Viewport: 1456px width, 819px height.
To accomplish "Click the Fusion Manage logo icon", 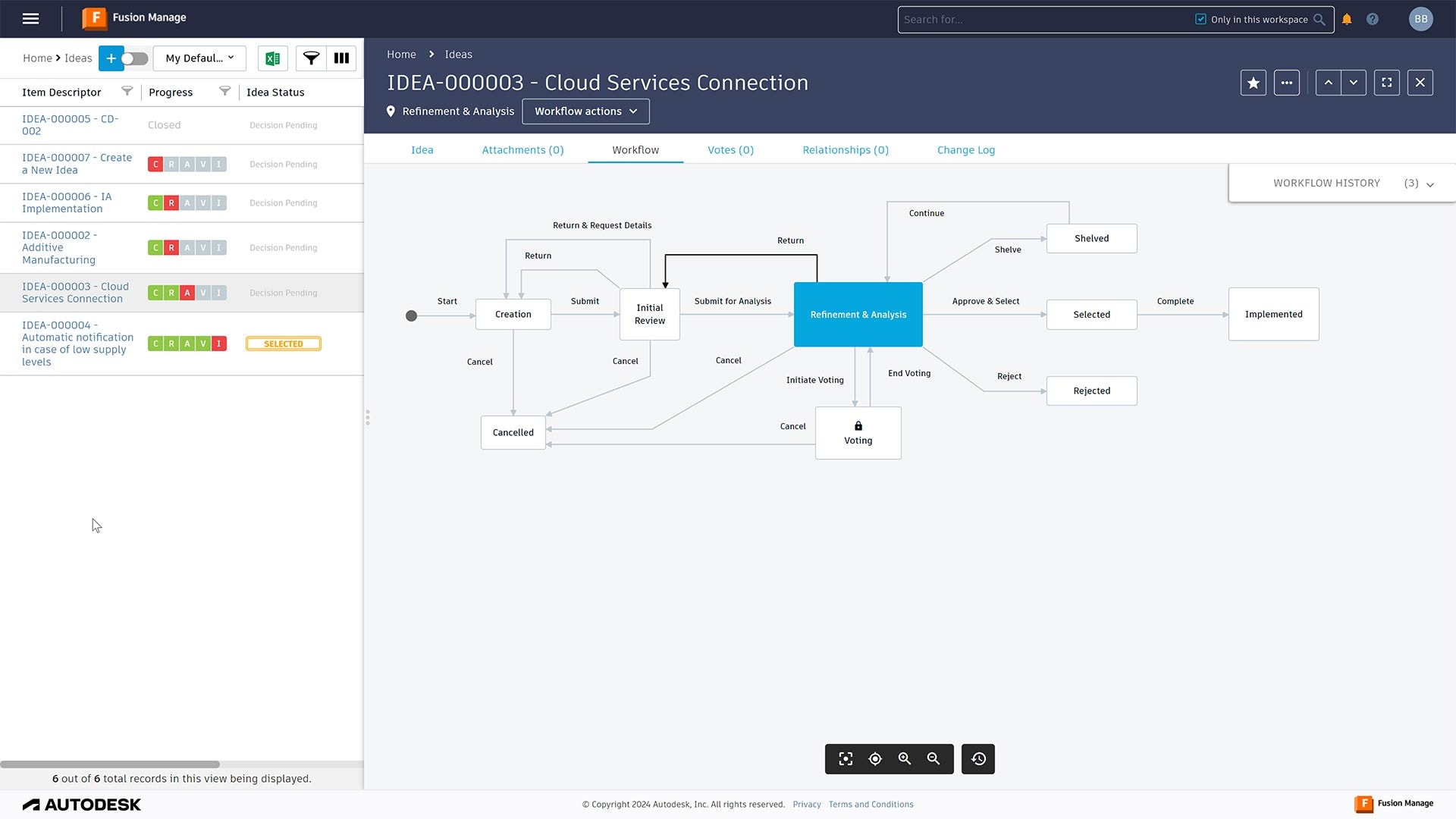I will [x=94, y=18].
